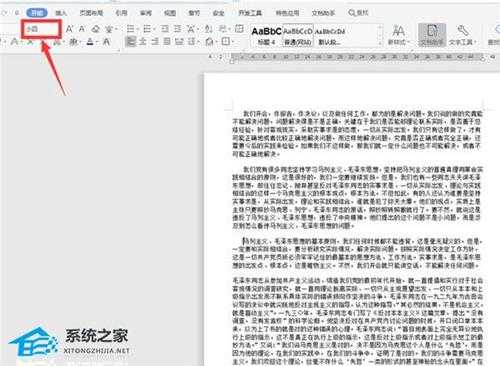The width and height of the screenshot is (500, 366).
Task: Click the line spacing icon
Action: point(191,42)
